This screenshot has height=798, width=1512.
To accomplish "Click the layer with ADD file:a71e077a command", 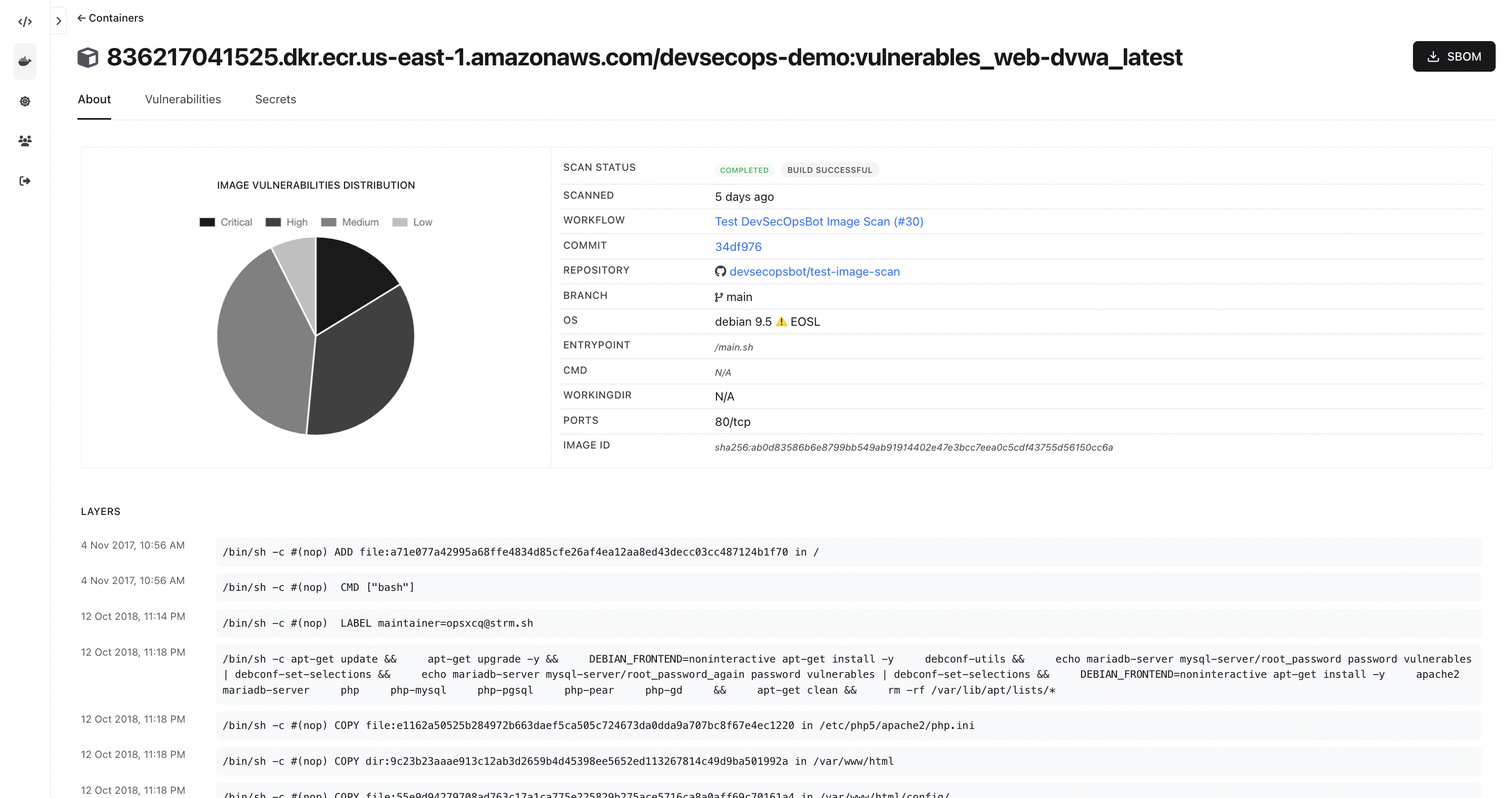I will click(x=848, y=552).
